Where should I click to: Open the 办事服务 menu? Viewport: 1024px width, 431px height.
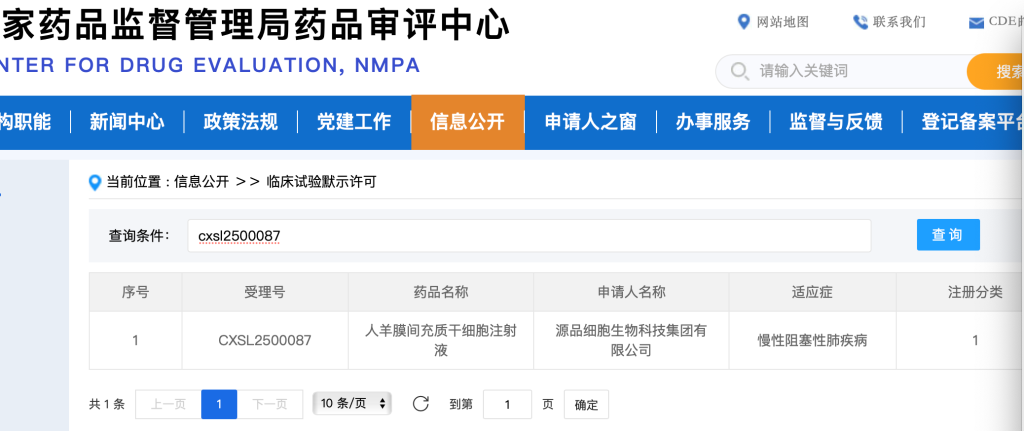click(712, 122)
